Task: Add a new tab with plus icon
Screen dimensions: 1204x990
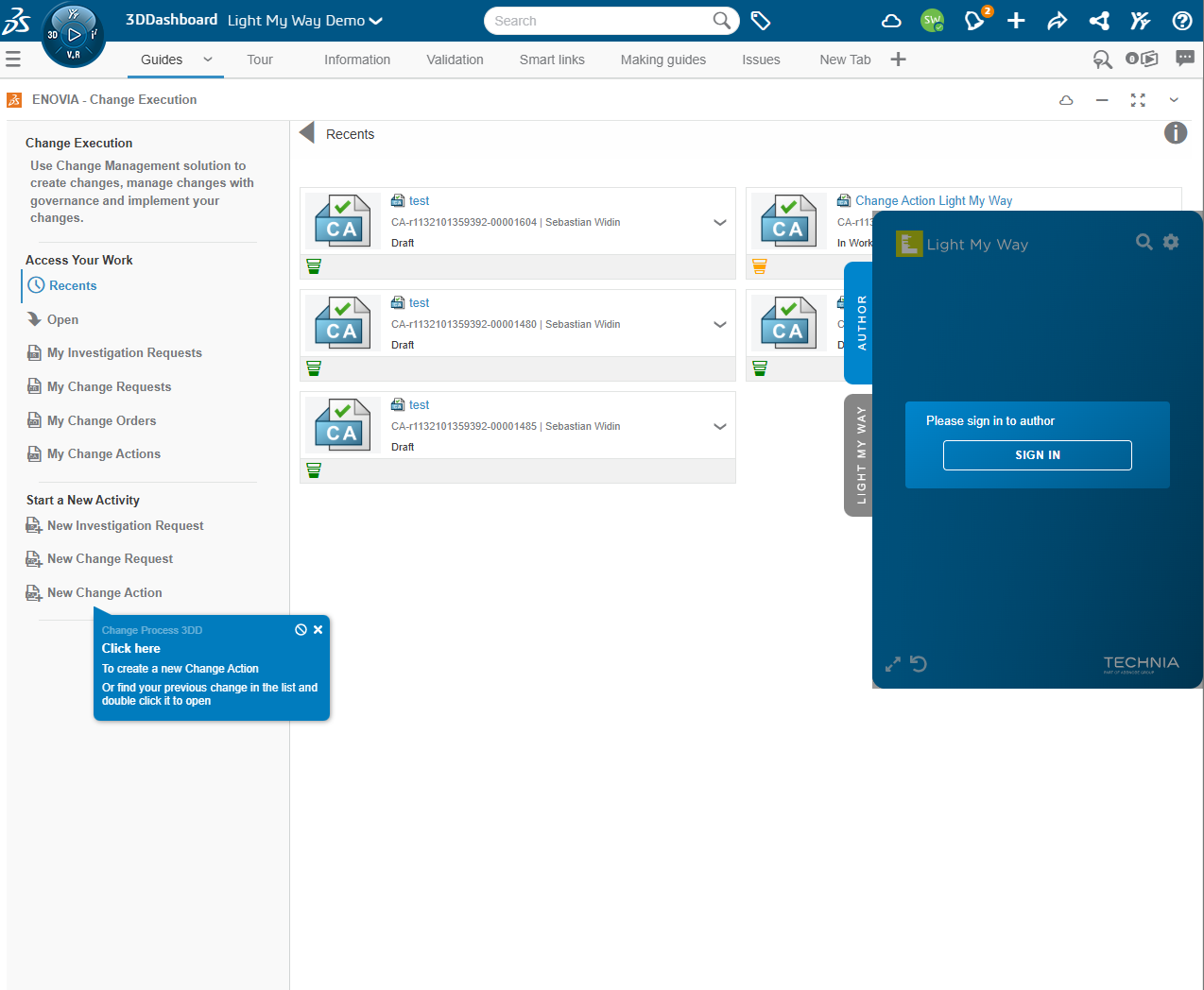Action: coord(898,60)
